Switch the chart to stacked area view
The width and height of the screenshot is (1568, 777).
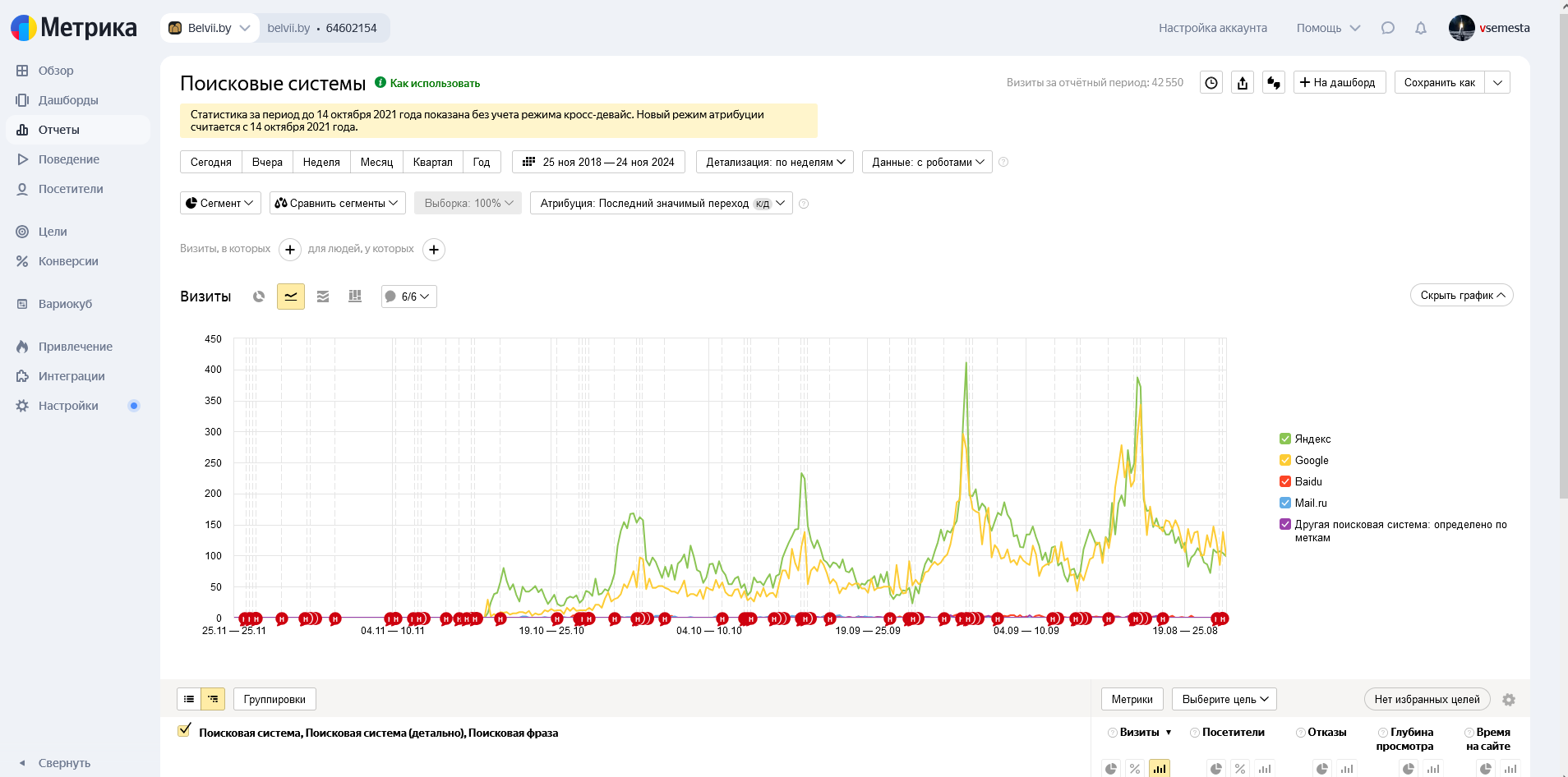point(323,297)
